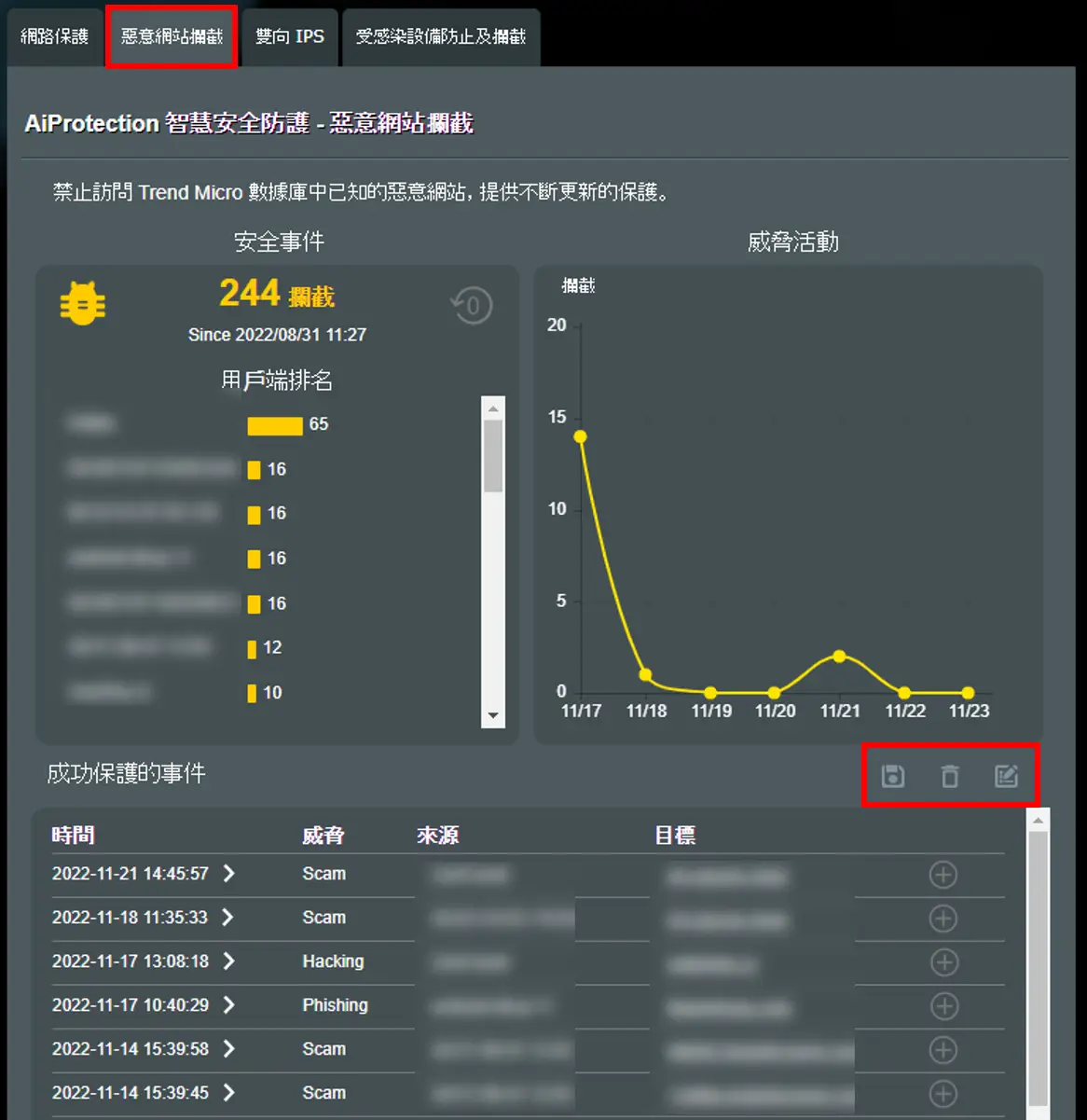Reset the interception counter with the circular arrow icon
This screenshot has height=1120, width=1087.
click(471, 305)
